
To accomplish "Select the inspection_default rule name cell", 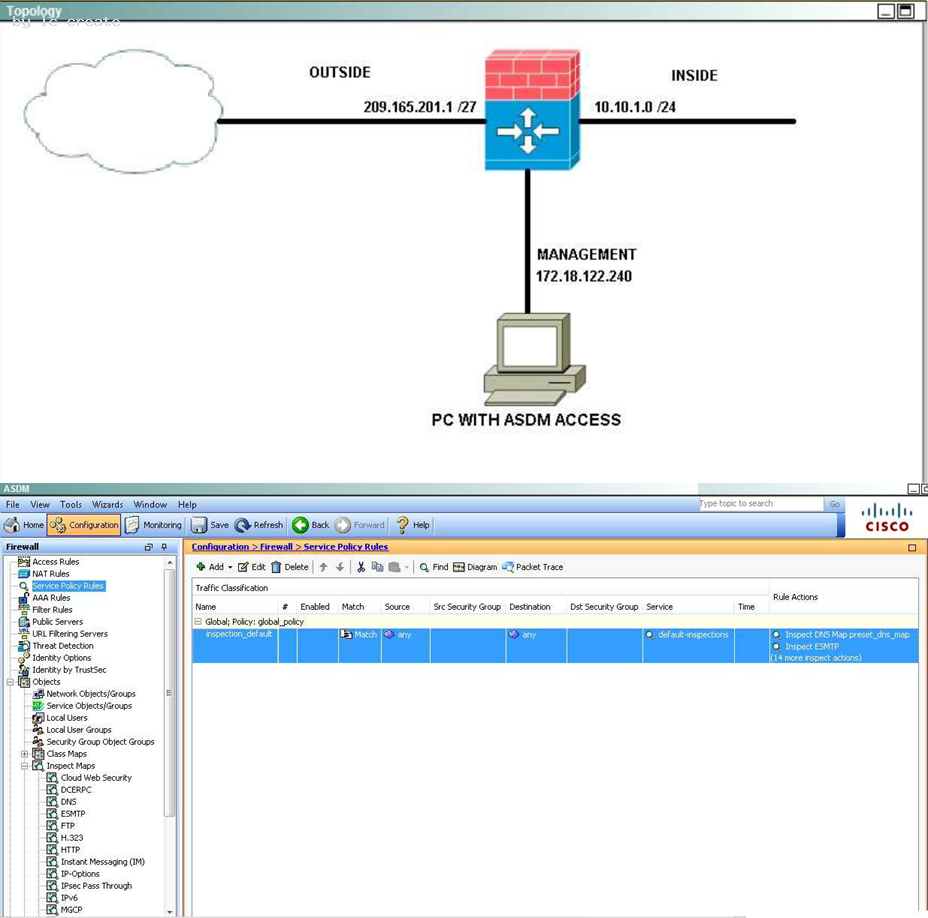I will 236,645.
